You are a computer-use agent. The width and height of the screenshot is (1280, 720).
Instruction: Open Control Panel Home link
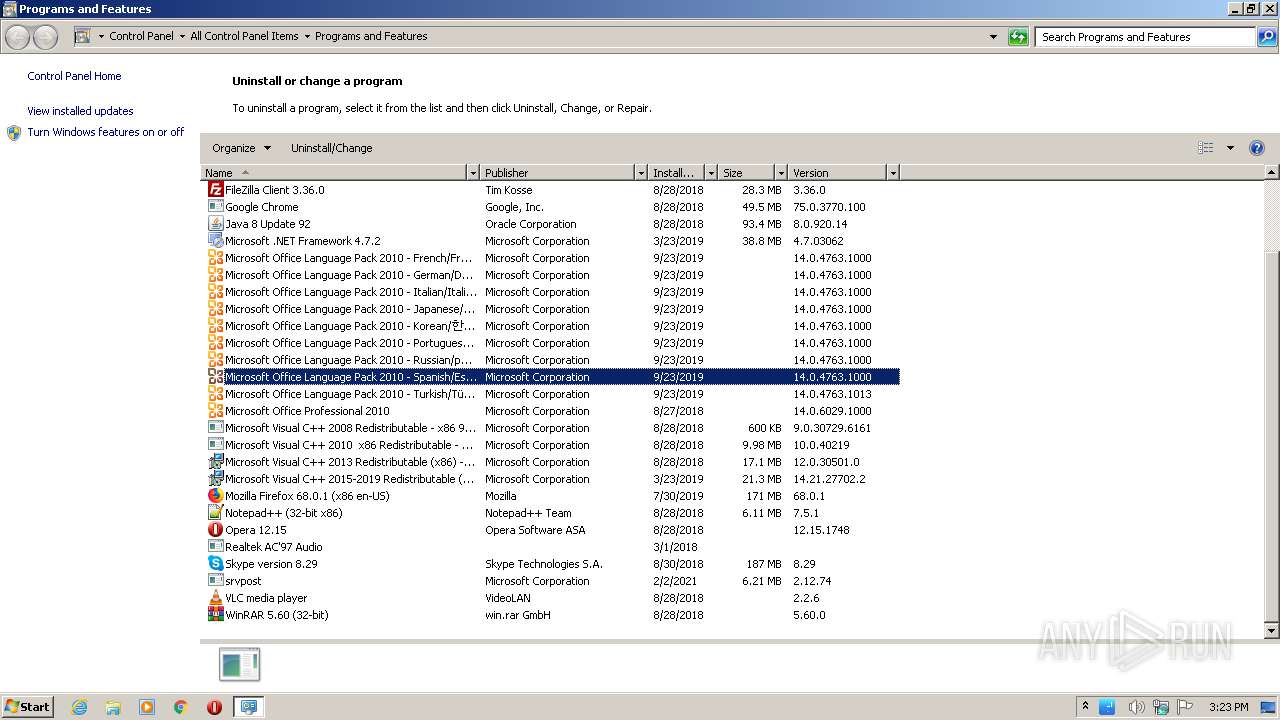[x=74, y=76]
